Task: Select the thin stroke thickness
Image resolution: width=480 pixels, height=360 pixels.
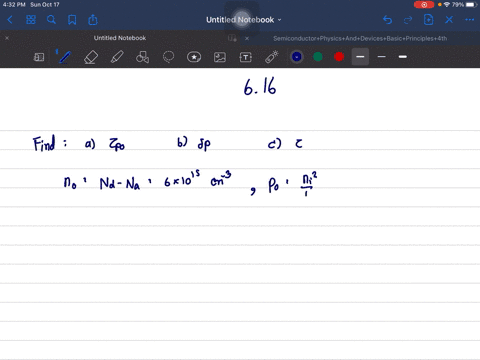Action: pyautogui.click(x=381, y=57)
